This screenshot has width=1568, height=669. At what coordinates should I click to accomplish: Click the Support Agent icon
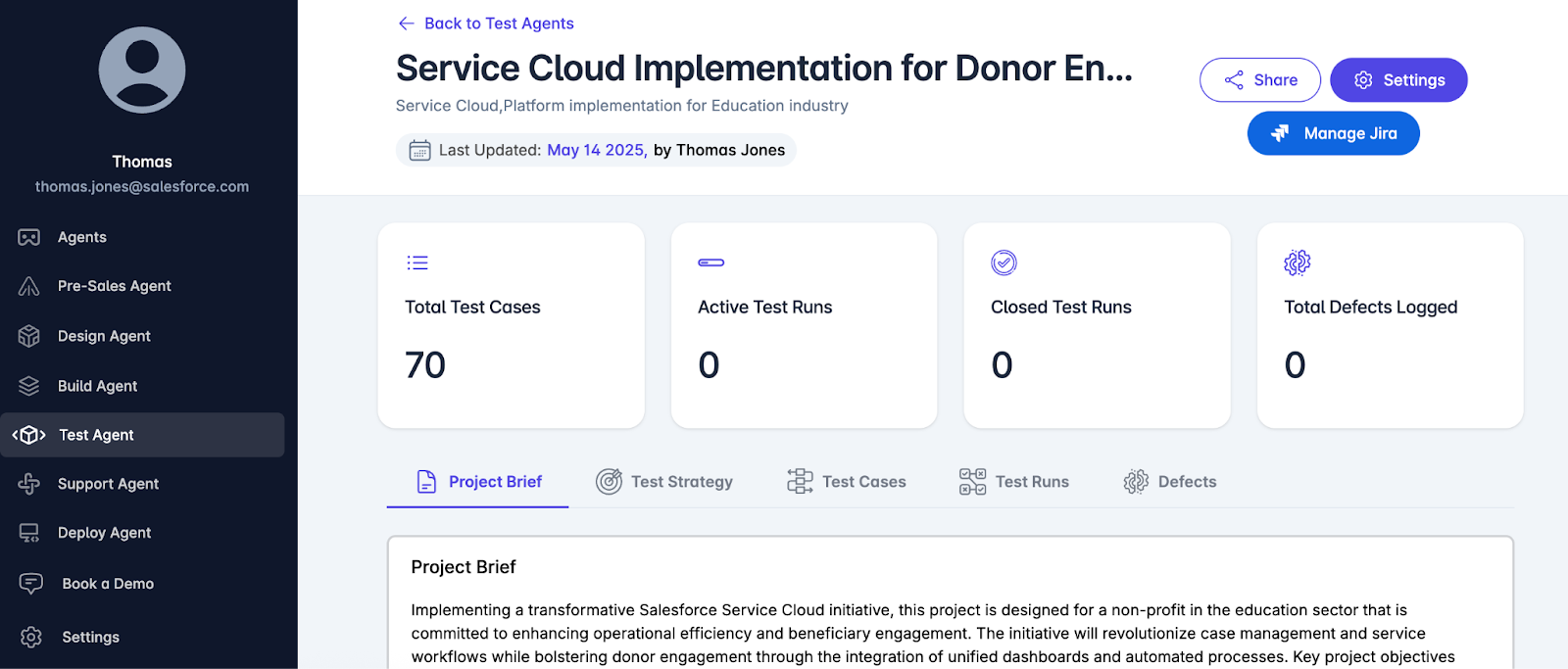tap(29, 484)
